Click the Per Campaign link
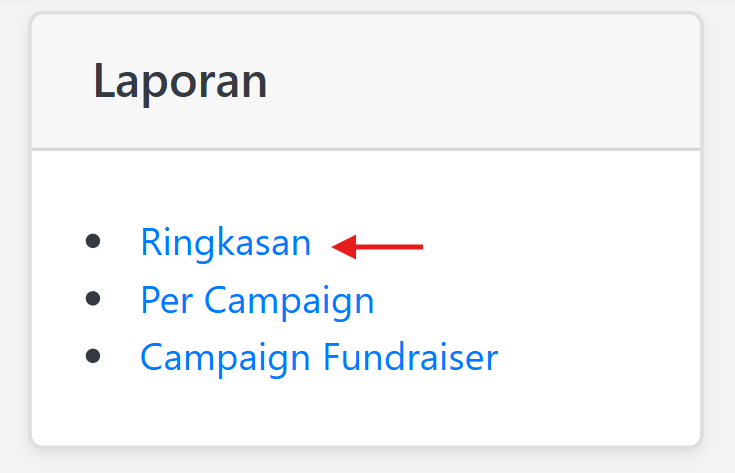 point(257,300)
